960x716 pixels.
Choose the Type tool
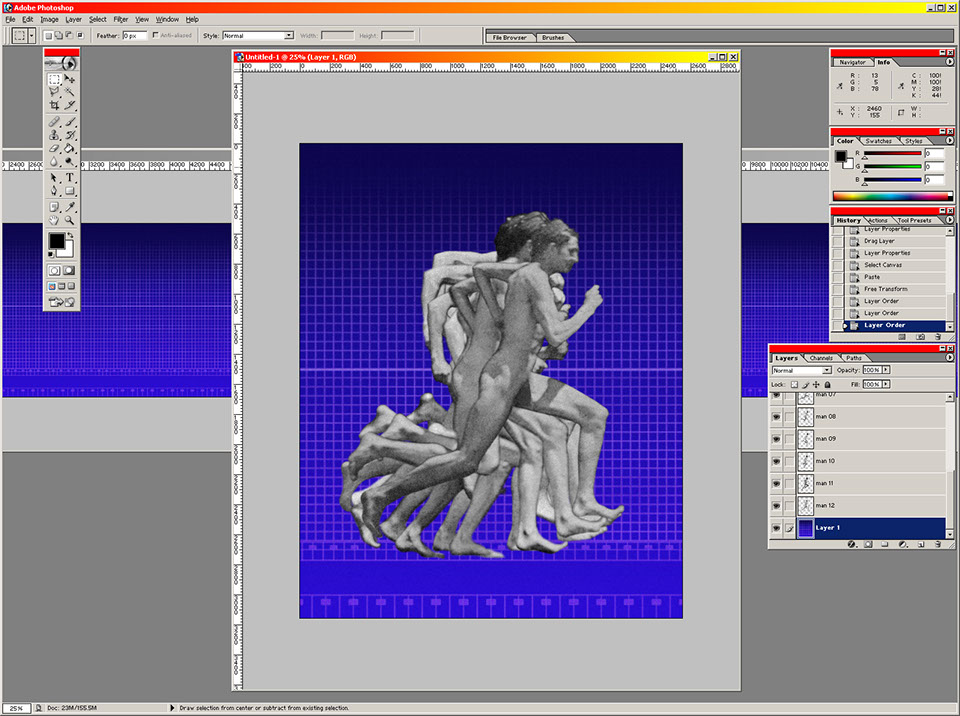point(70,178)
